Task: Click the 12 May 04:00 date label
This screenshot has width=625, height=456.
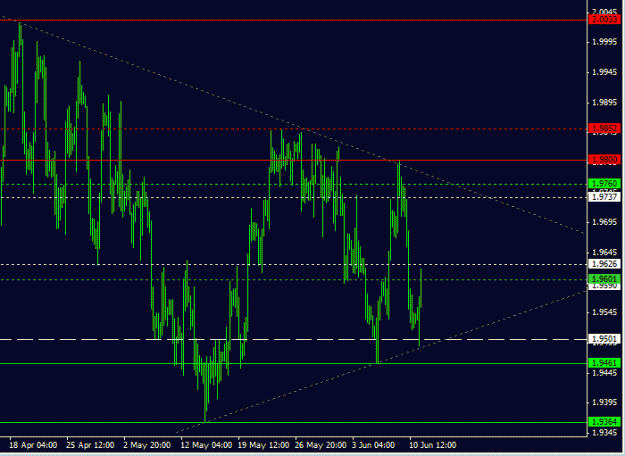Action: tap(206, 445)
